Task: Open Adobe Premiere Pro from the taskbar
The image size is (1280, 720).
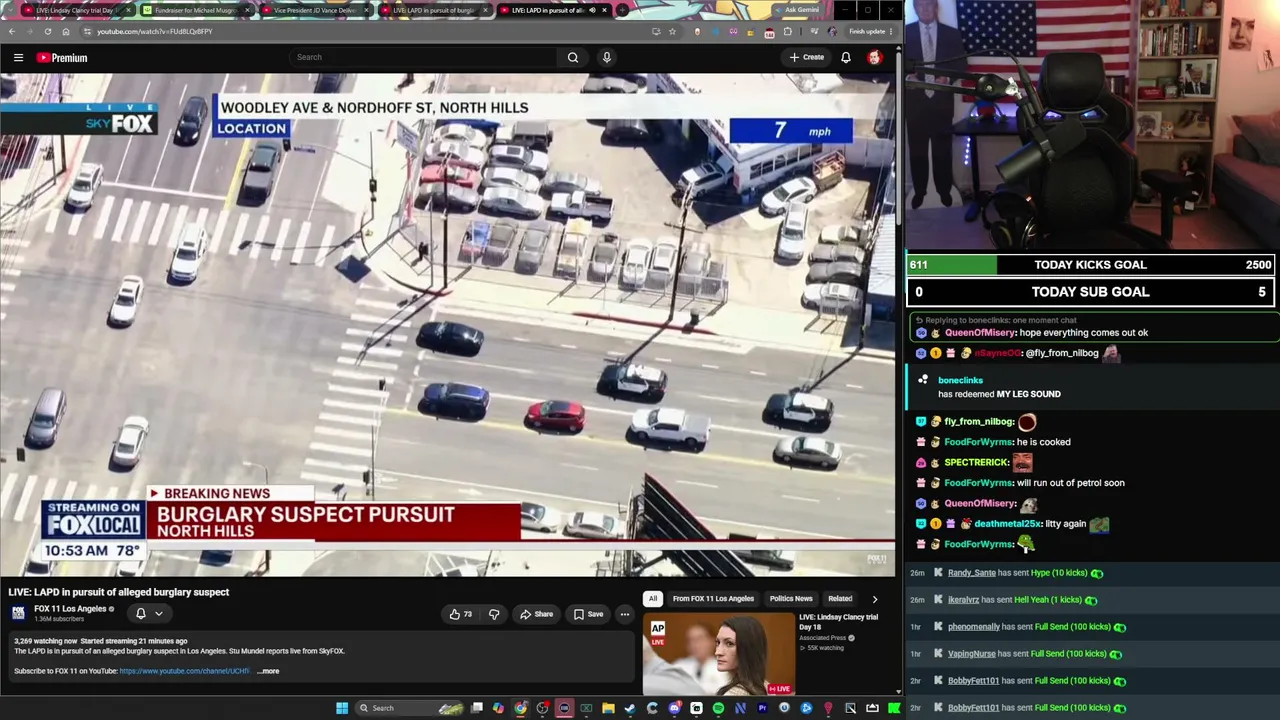Action: pos(762,708)
